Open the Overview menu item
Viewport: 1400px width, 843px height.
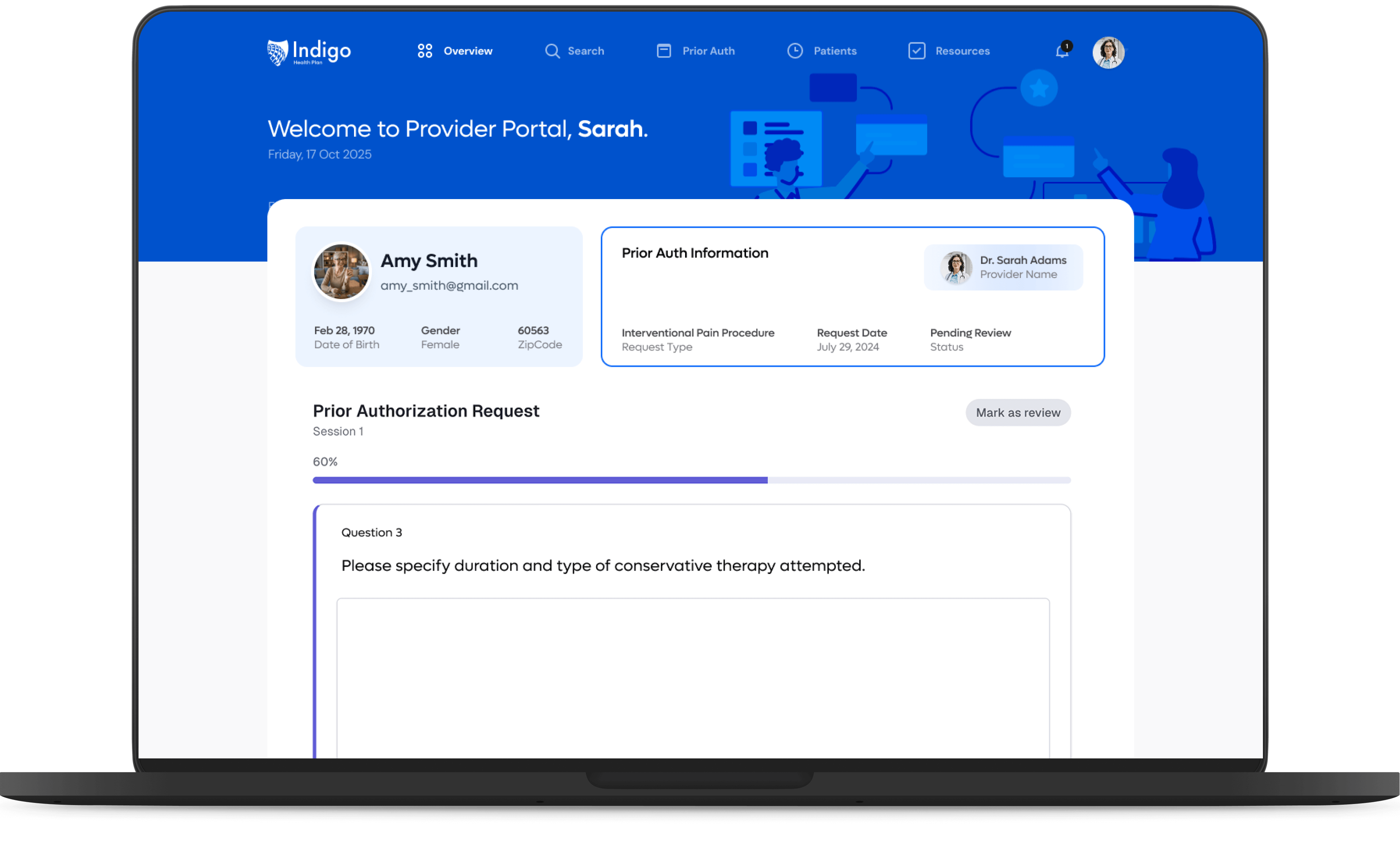tap(467, 51)
